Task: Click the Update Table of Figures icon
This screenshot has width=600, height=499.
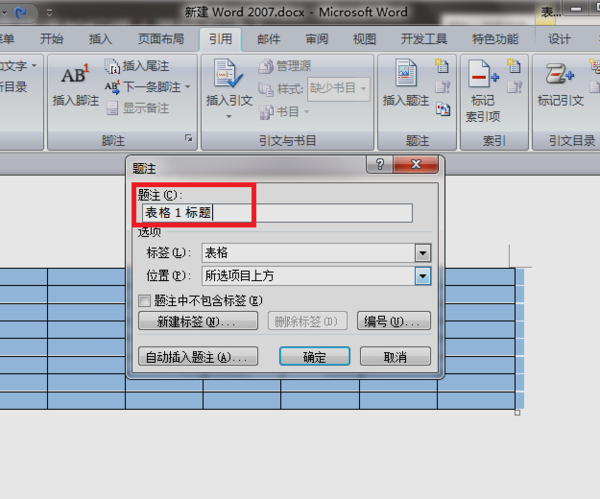Action: click(x=442, y=87)
